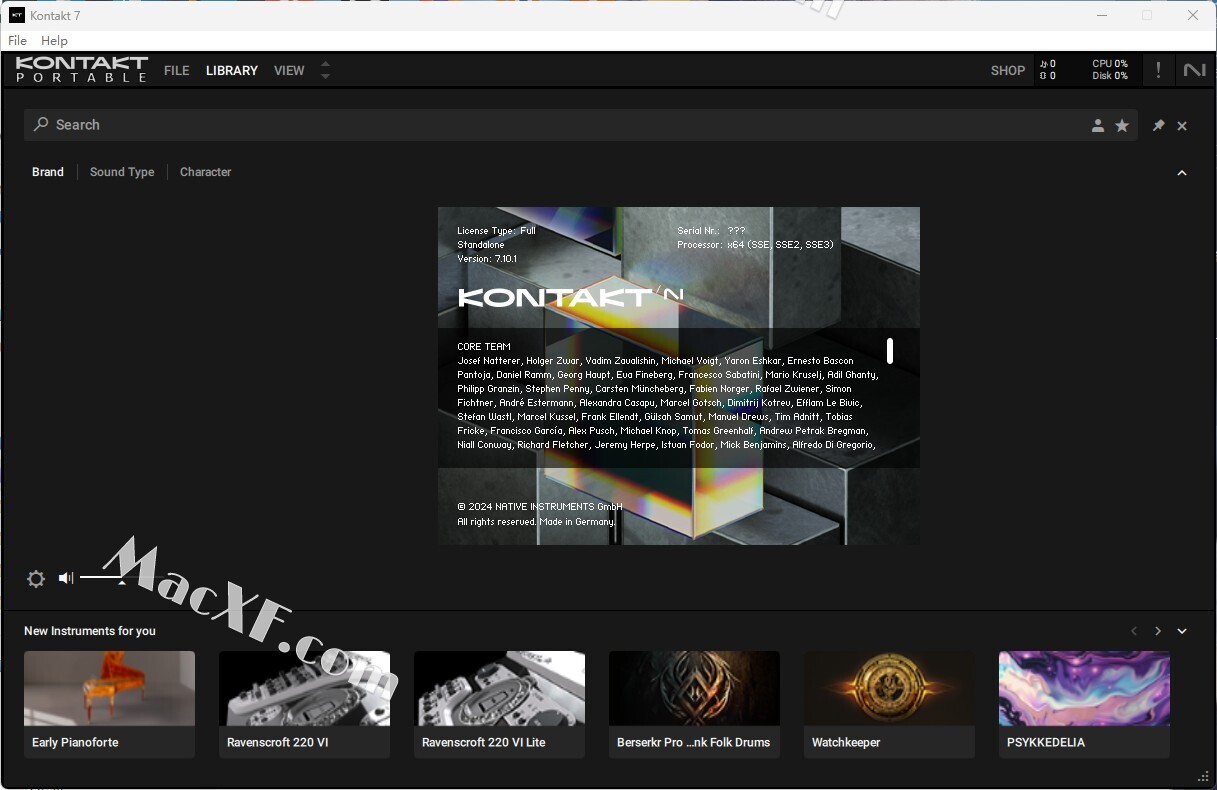Screen dimensions: 1217x790
Task: Open the Help menu
Action: pyautogui.click(x=54, y=41)
